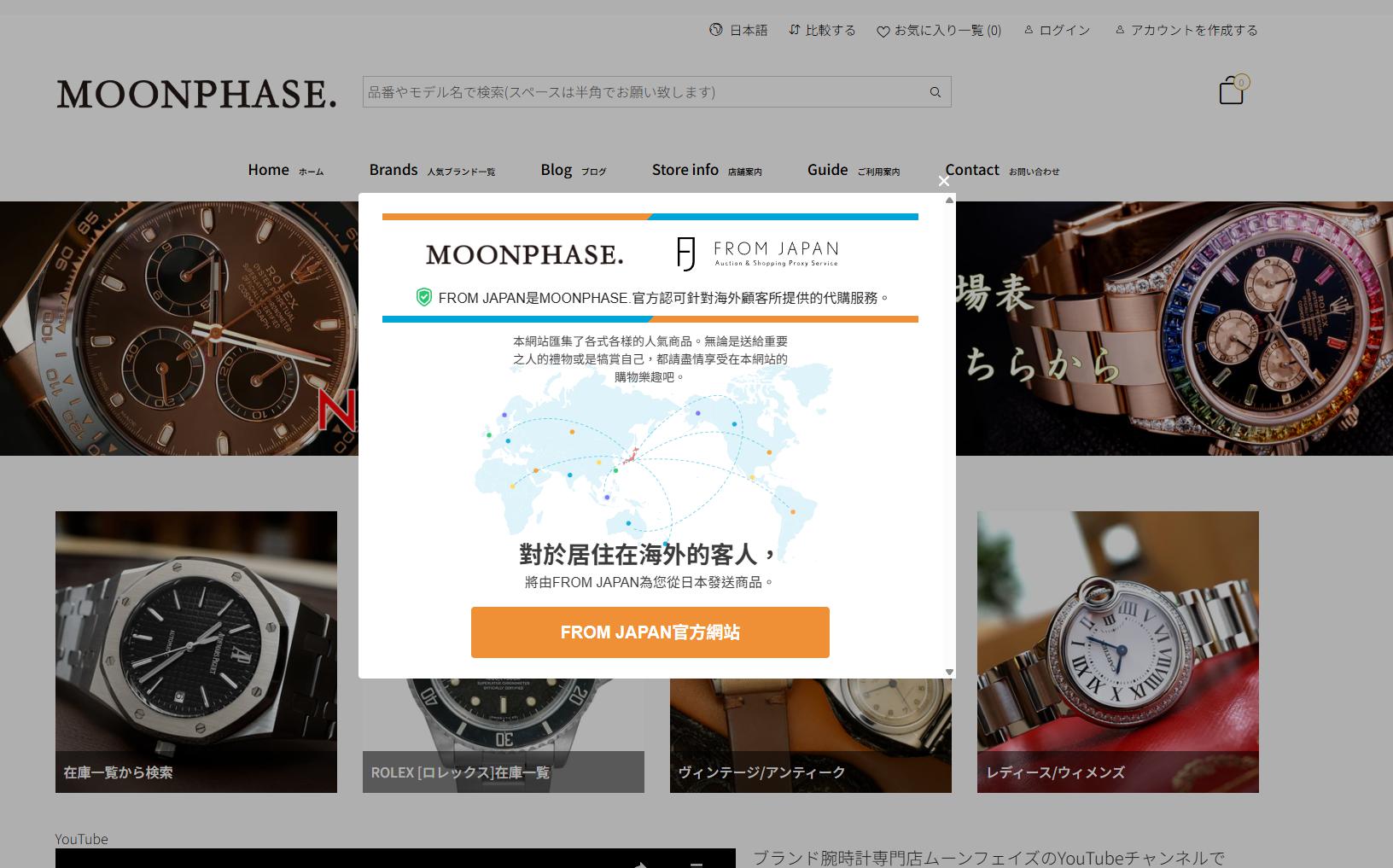The height and width of the screenshot is (868, 1393).
Task: Click popup scrollbar up arrow
Action: click(x=949, y=201)
